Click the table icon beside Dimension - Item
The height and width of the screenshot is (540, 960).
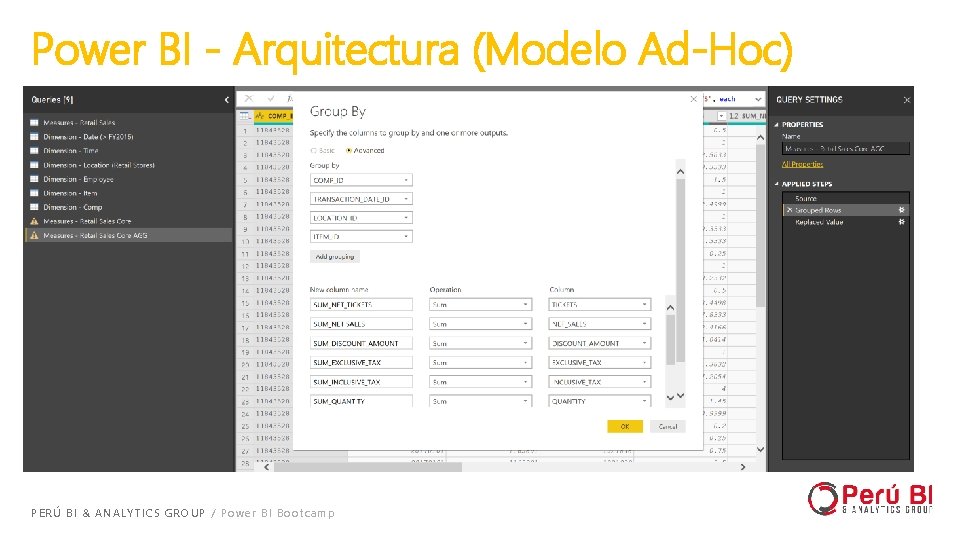(34, 193)
